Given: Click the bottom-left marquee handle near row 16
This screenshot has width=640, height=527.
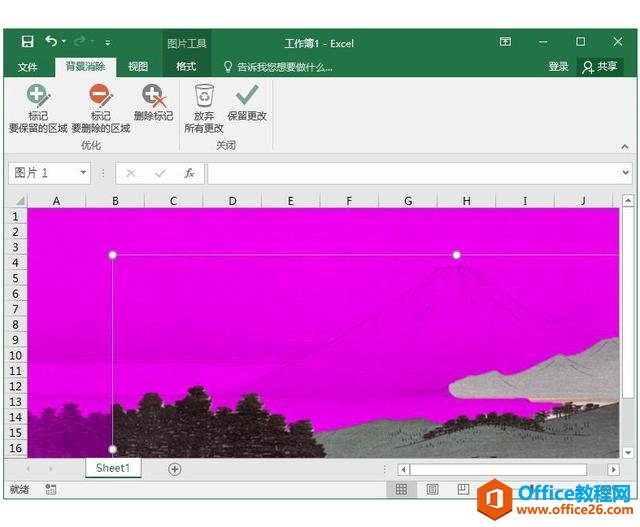Looking at the screenshot, I should coord(113,449).
